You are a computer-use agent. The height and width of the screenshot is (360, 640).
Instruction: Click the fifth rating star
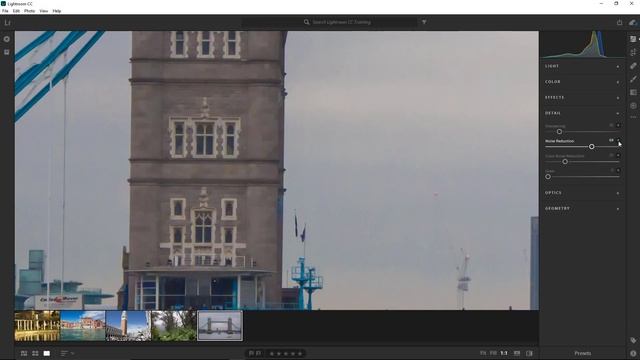pos(300,353)
